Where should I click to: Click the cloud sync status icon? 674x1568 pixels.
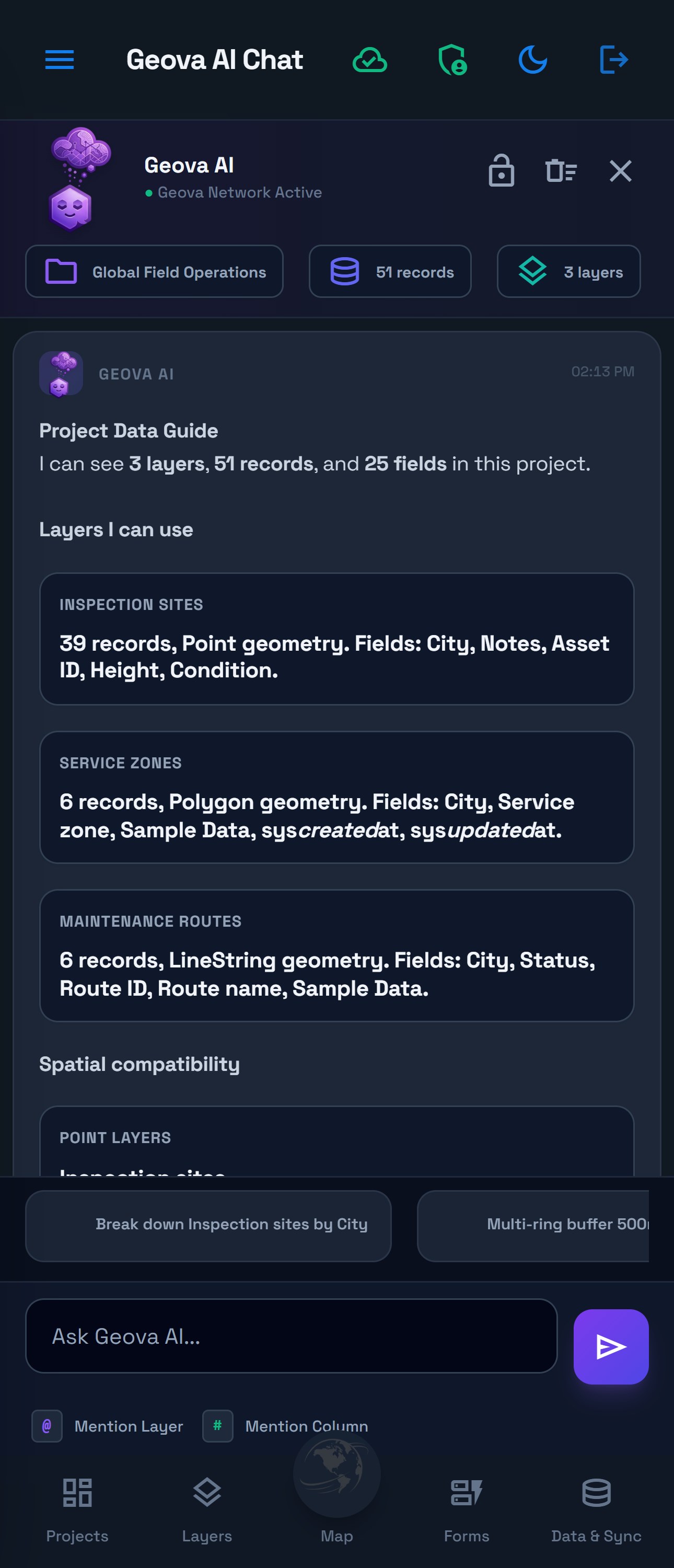369,60
